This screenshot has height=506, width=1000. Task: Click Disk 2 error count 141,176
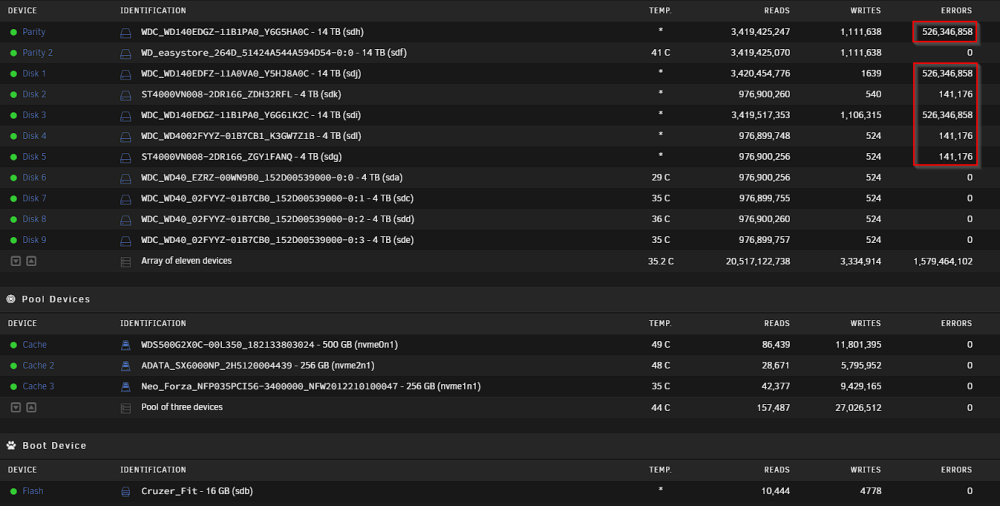(x=955, y=94)
